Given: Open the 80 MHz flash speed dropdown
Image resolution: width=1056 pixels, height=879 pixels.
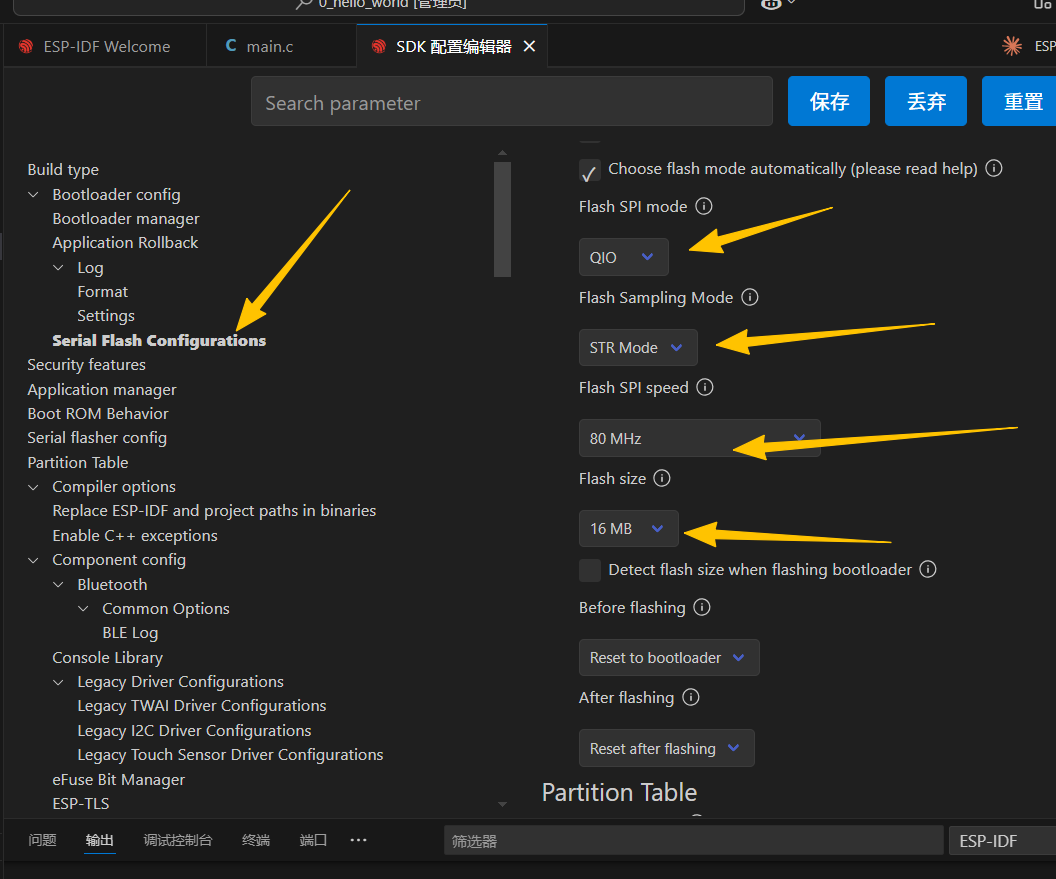Looking at the screenshot, I should [700, 438].
